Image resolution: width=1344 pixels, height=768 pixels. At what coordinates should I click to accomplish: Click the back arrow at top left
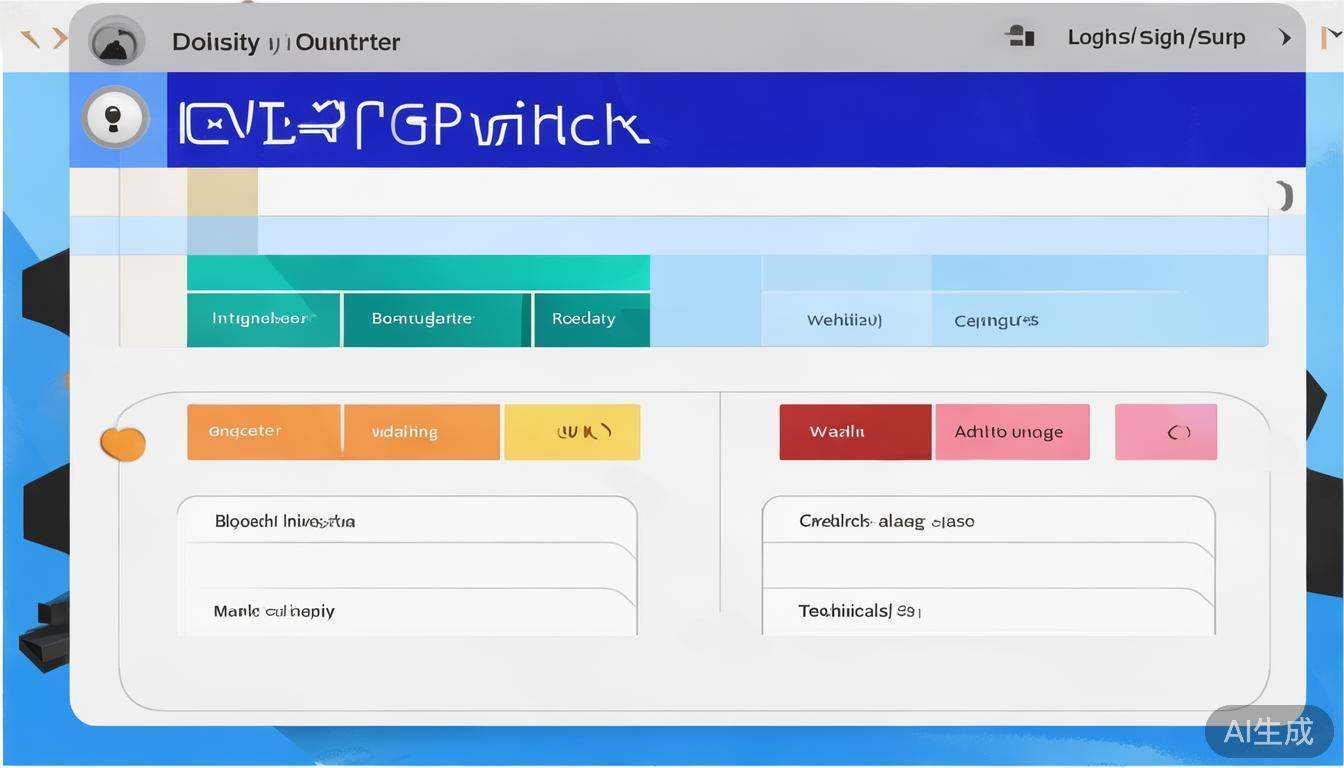pyautogui.click(x=30, y=39)
